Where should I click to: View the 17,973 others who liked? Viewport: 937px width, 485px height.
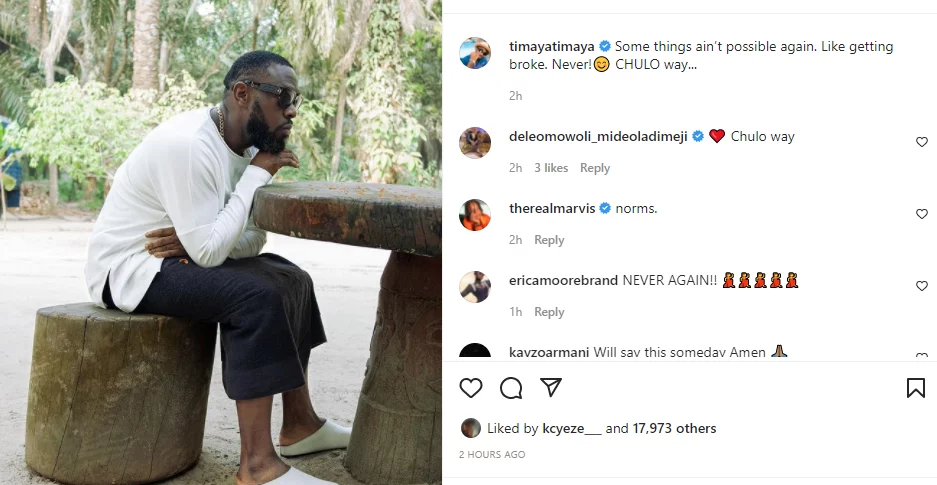674,428
